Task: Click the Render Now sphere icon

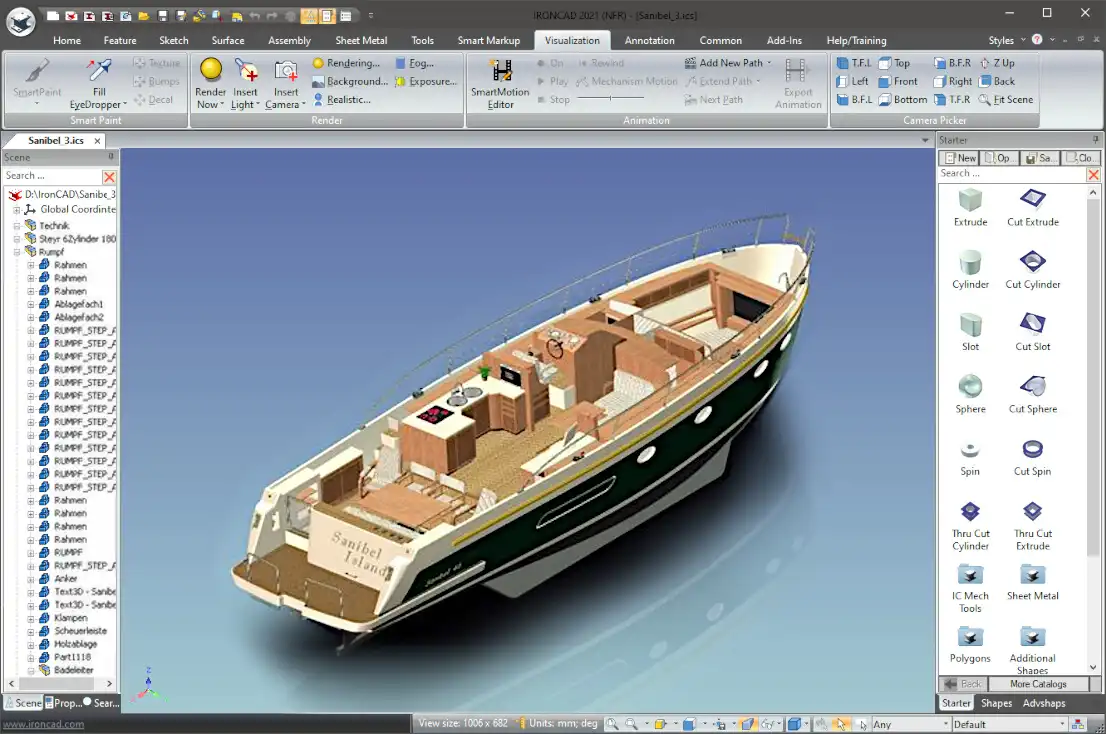Action: (211, 70)
